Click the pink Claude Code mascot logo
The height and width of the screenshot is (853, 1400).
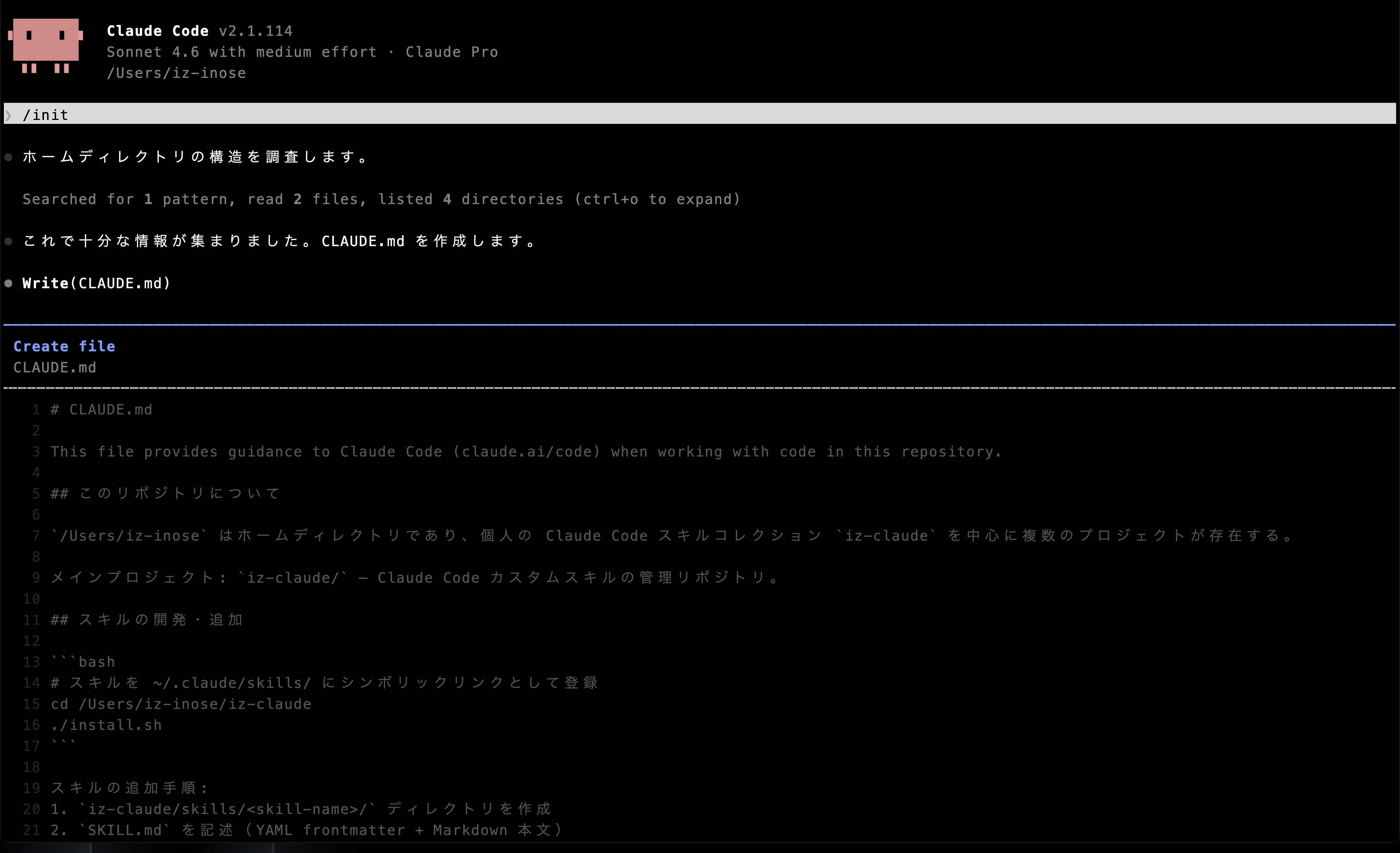(x=46, y=46)
